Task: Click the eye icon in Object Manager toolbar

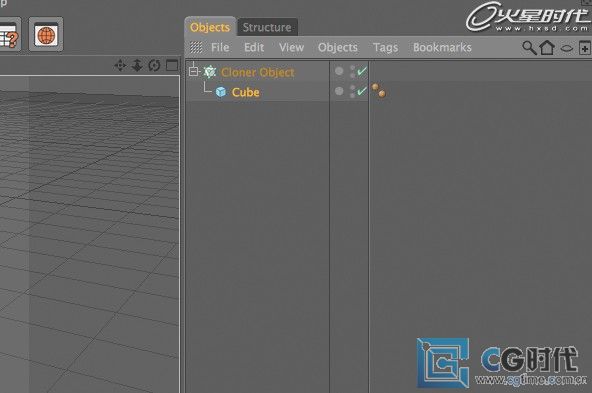Action: [x=567, y=48]
